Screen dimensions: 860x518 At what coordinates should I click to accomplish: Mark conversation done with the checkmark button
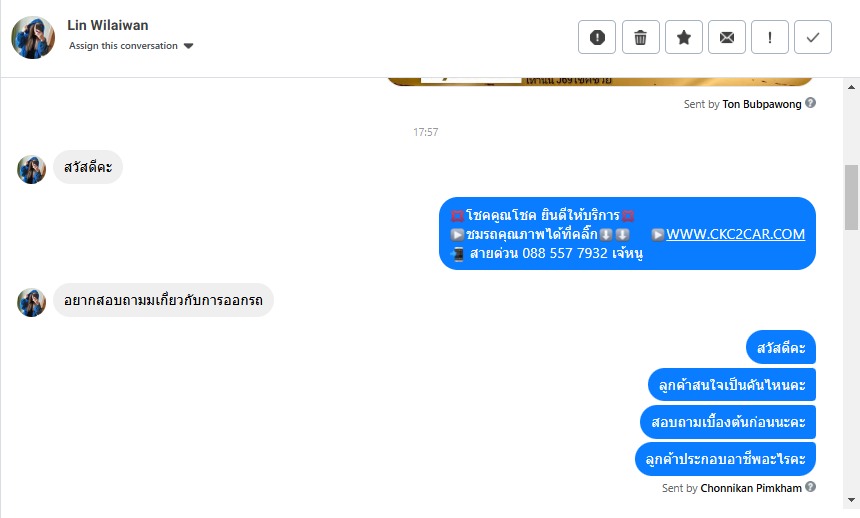pyautogui.click(x=813, y=37)
